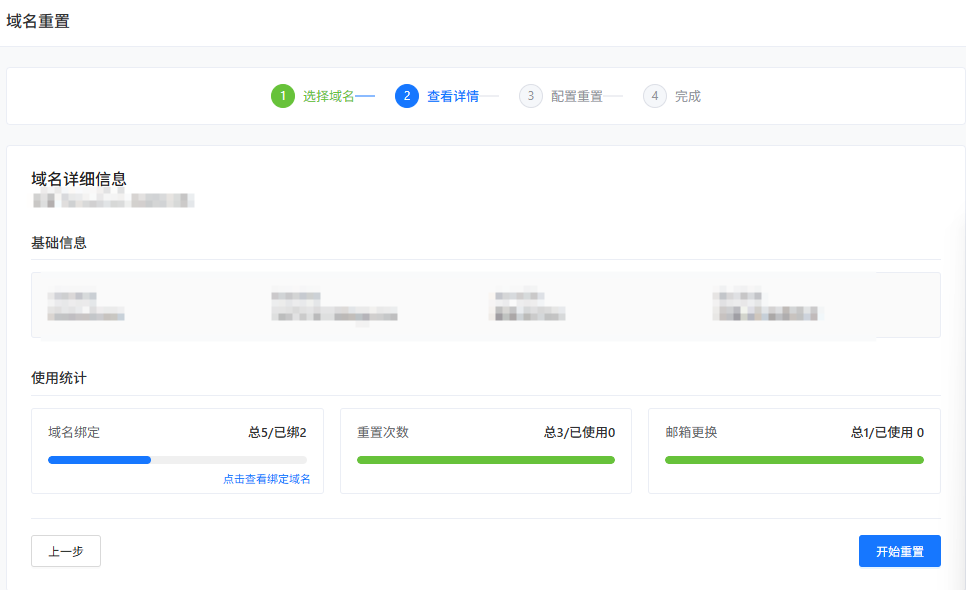Select the 查看详情 step label
The width and height of the screenshot is (966, 590).
[x=453, y=97]
